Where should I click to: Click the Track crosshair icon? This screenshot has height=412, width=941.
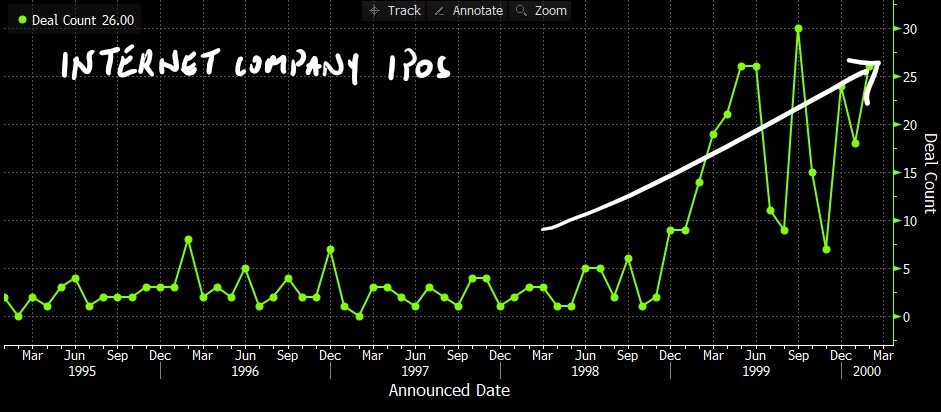(375, 11)
